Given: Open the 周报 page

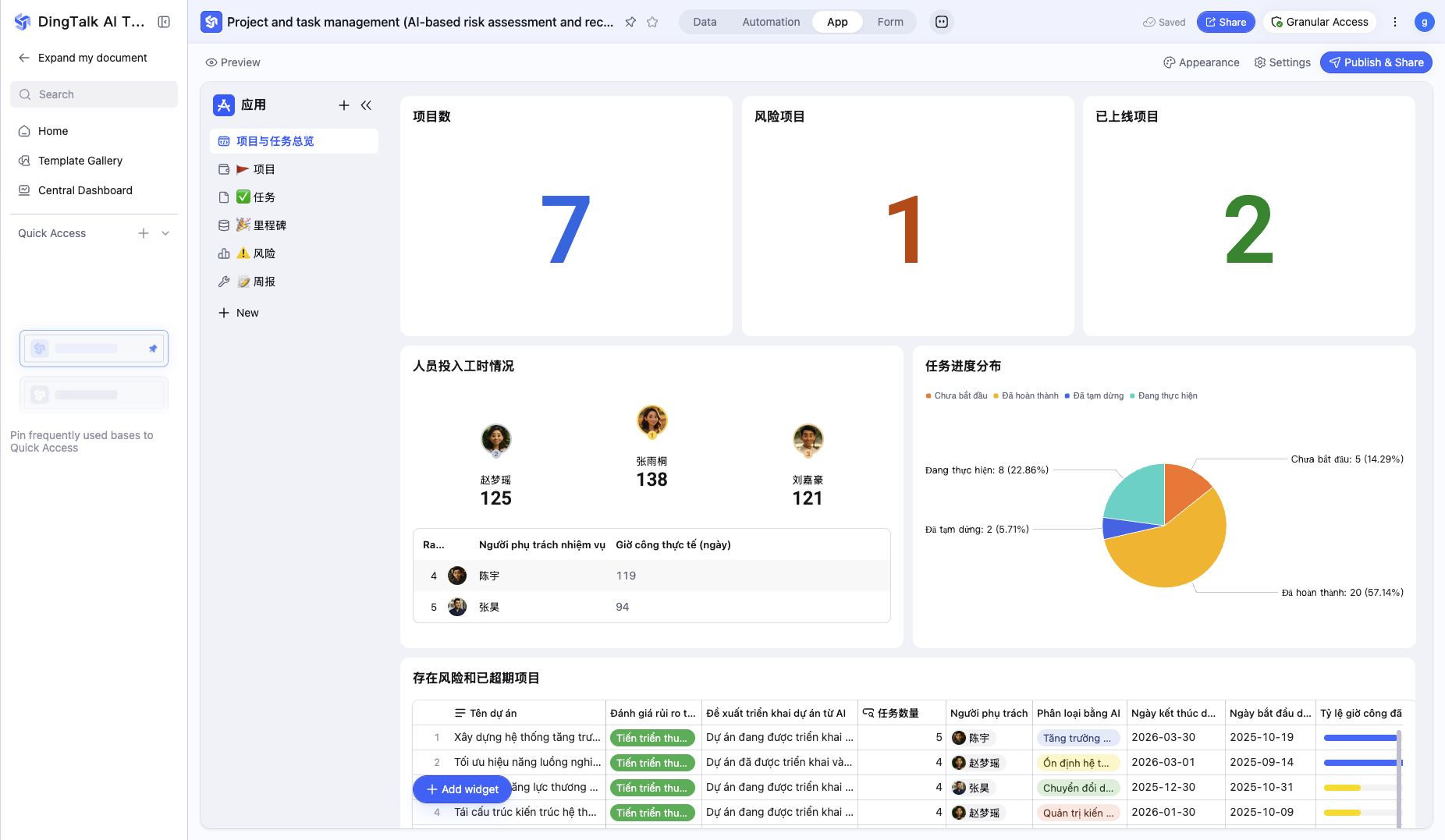Looking at the screenshot, I should coord(294,282).
